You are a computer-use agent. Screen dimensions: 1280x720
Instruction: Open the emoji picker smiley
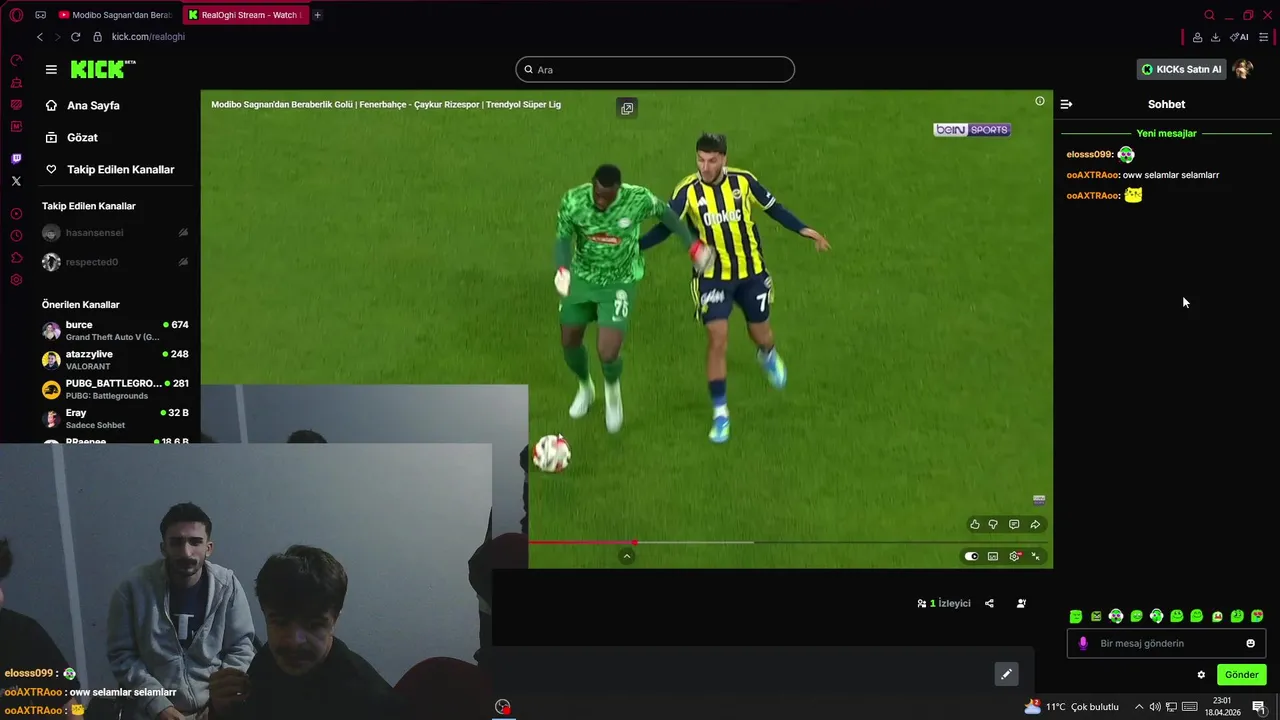1250,643
